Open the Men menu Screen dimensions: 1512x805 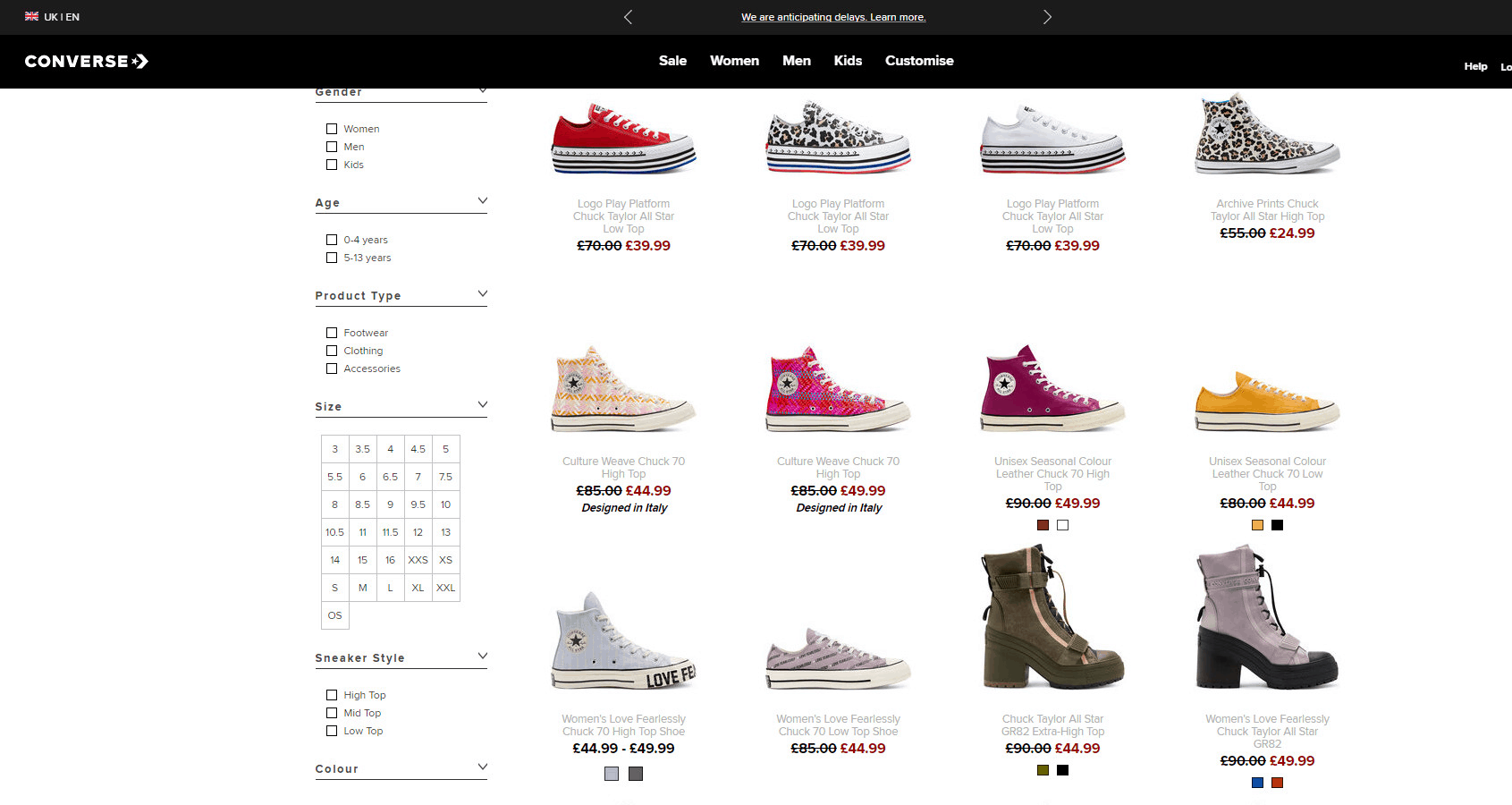tap(797, 61)
